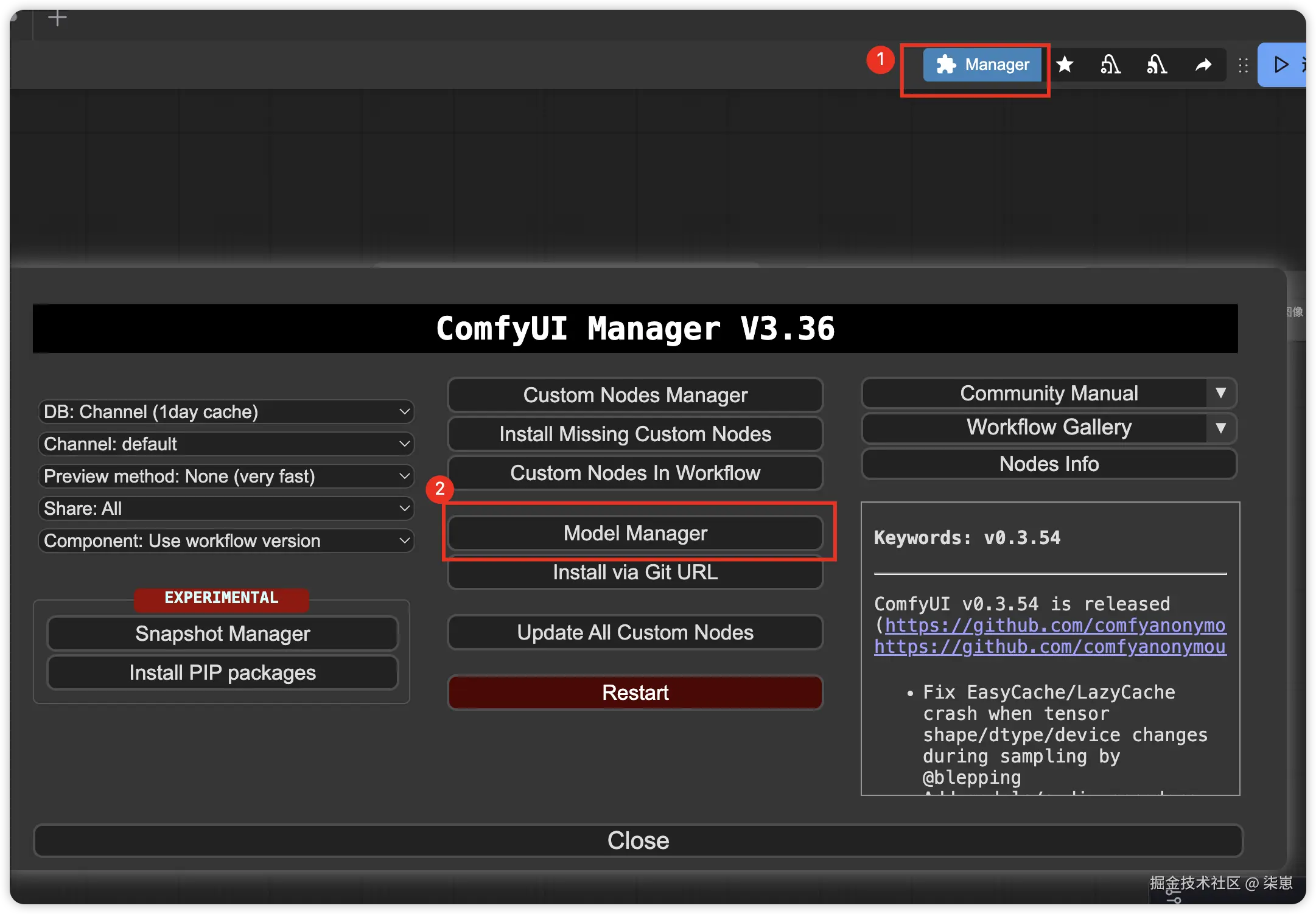Viewport: 1316px width, 914px height.
Task: Click the drag handle dots icon
Action: (x=1243, y=65)
